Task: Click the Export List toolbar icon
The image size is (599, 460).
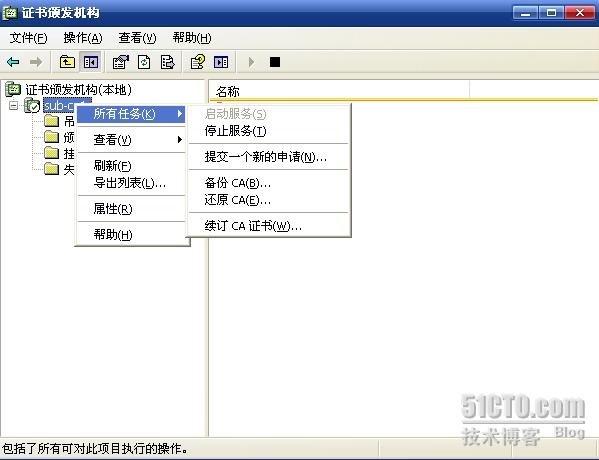Action: pyautogui.click(x=167, y=62)
